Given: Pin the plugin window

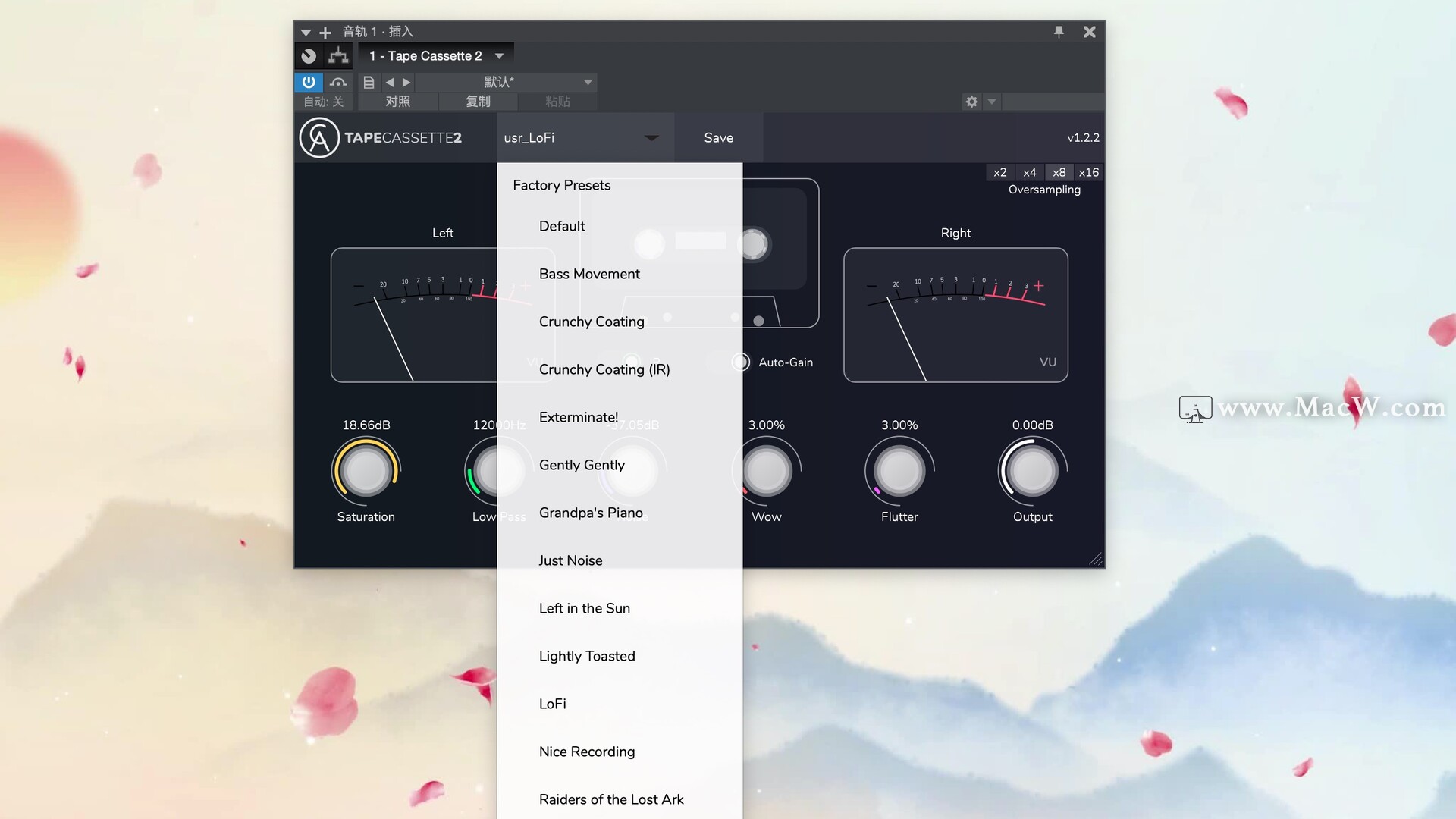Looking at the screenshot, I should (1059, 32).
